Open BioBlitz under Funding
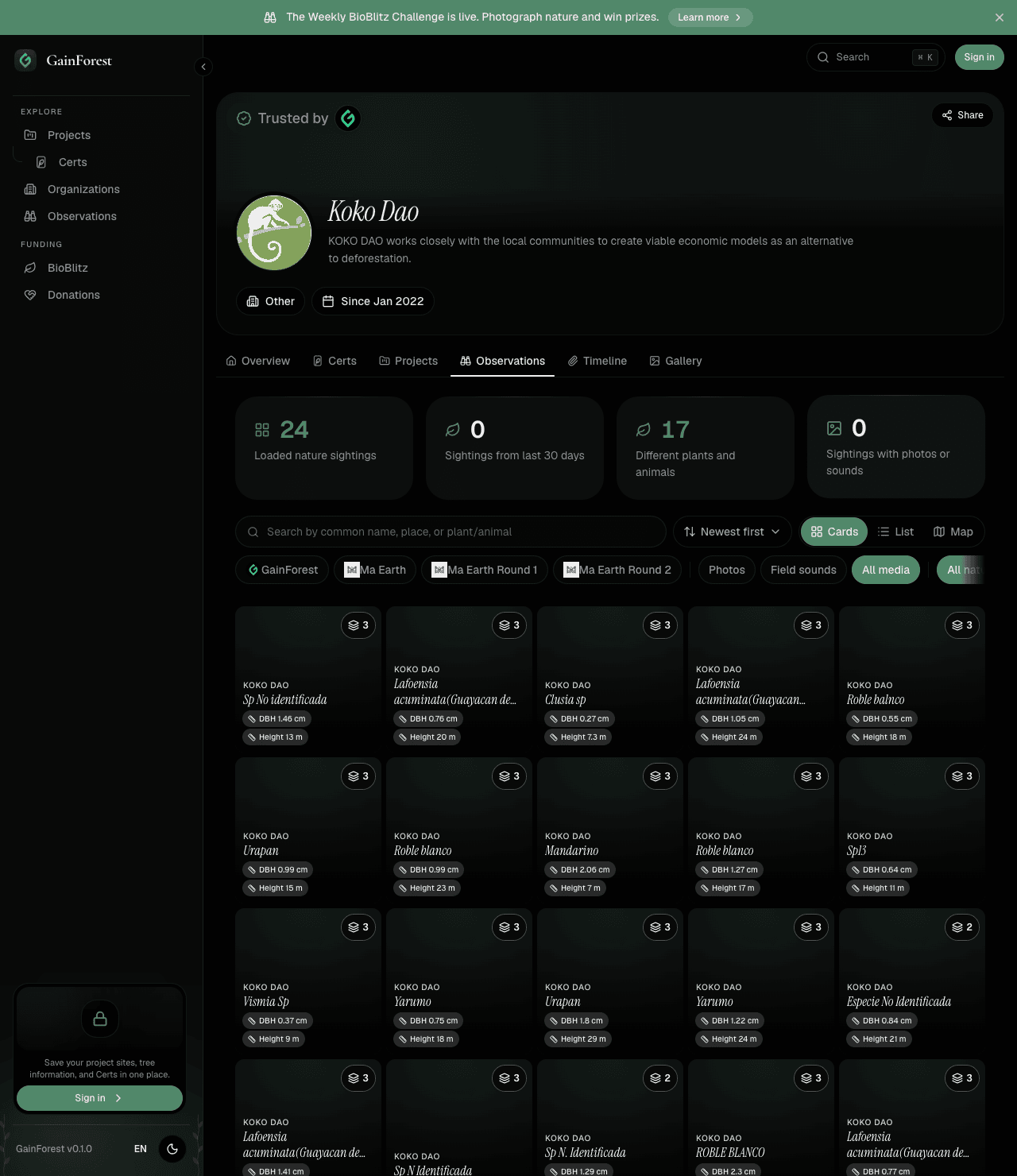Viewport: 1017px width, 1176px height. [68, 268]
